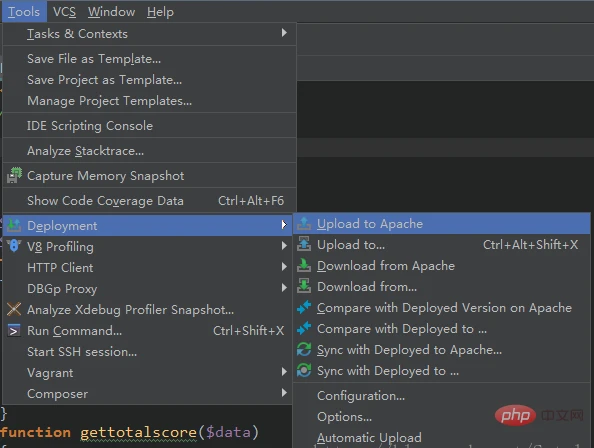Image resolution: width=594 pixels, height=448 pixels.
Task: Choose Start SSH session...
Action: (148, 352)
